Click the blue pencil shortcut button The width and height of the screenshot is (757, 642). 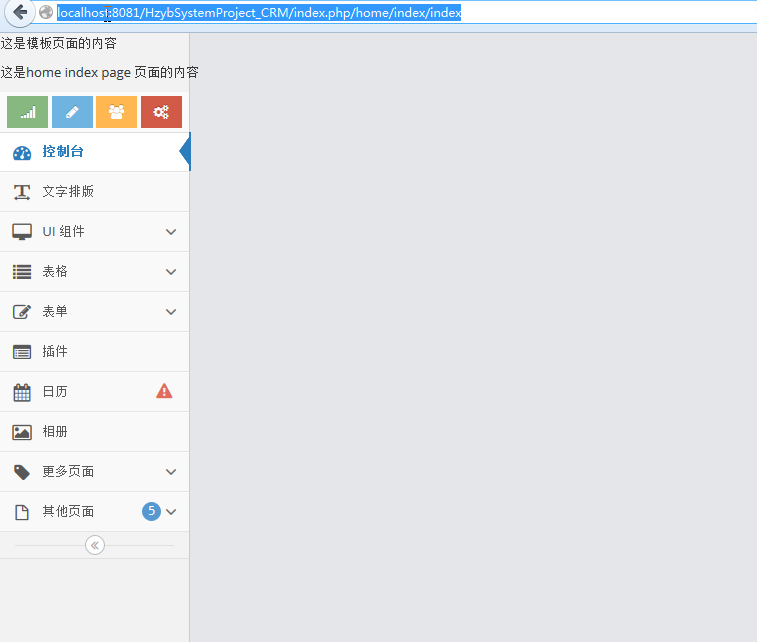click(x=72, y=112)
